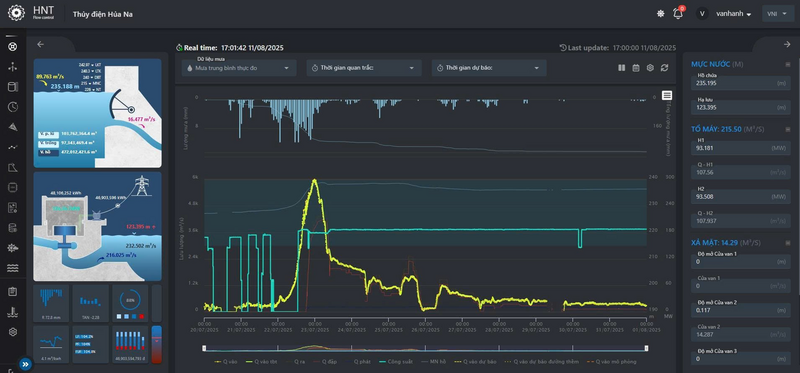The width and height of the screenshot is (800, 373).
Task: Open the clock history icon in sidebar
Action: pos(13,107)
